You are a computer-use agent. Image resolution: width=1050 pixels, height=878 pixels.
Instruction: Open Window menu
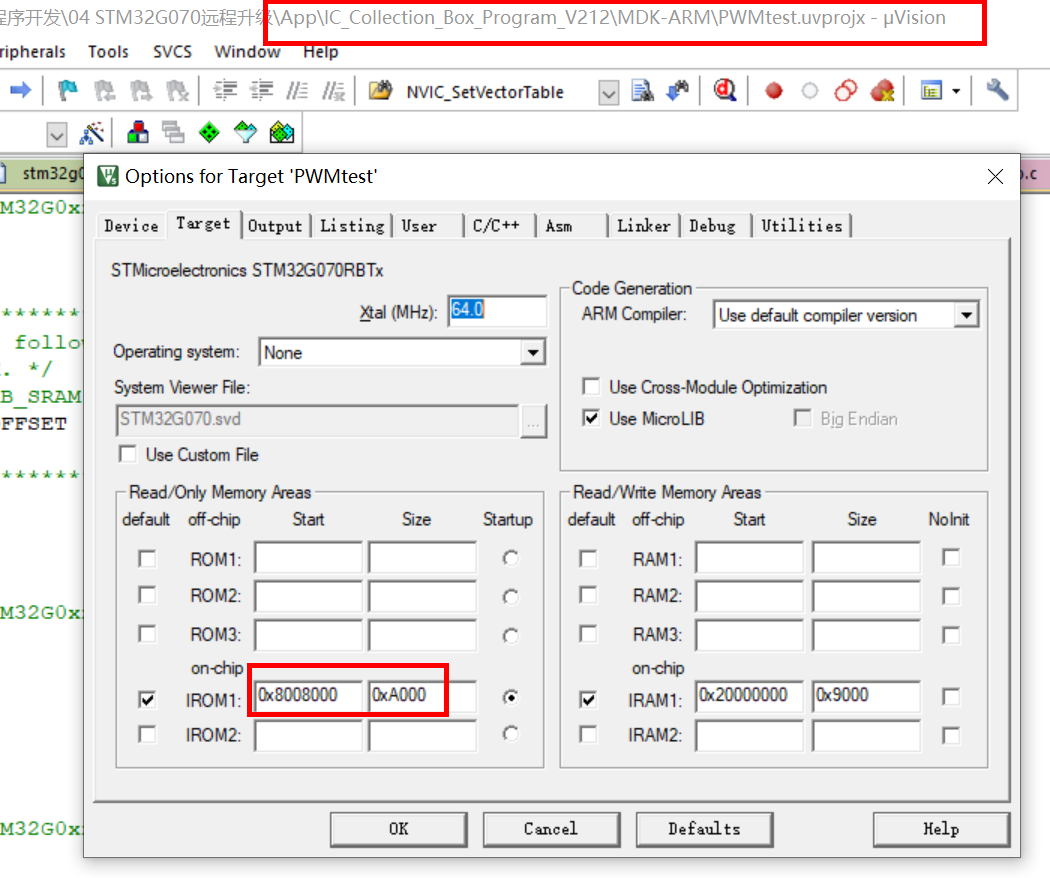[x=247, y=52]
